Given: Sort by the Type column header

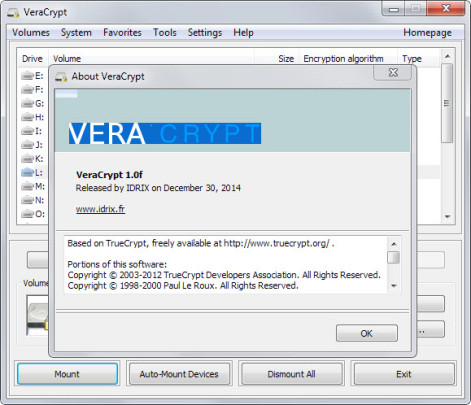Looking at the screenshot, I should pos(419,59).
